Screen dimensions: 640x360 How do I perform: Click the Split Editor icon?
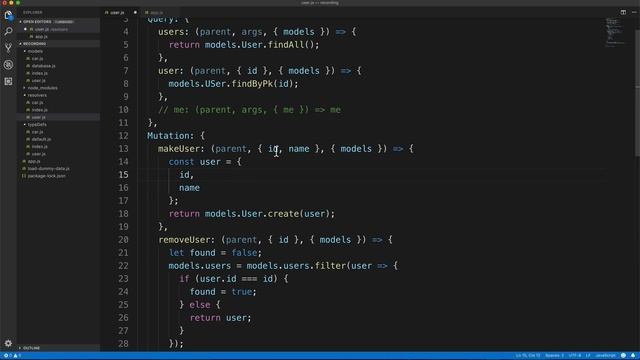[x=623, y=12]
